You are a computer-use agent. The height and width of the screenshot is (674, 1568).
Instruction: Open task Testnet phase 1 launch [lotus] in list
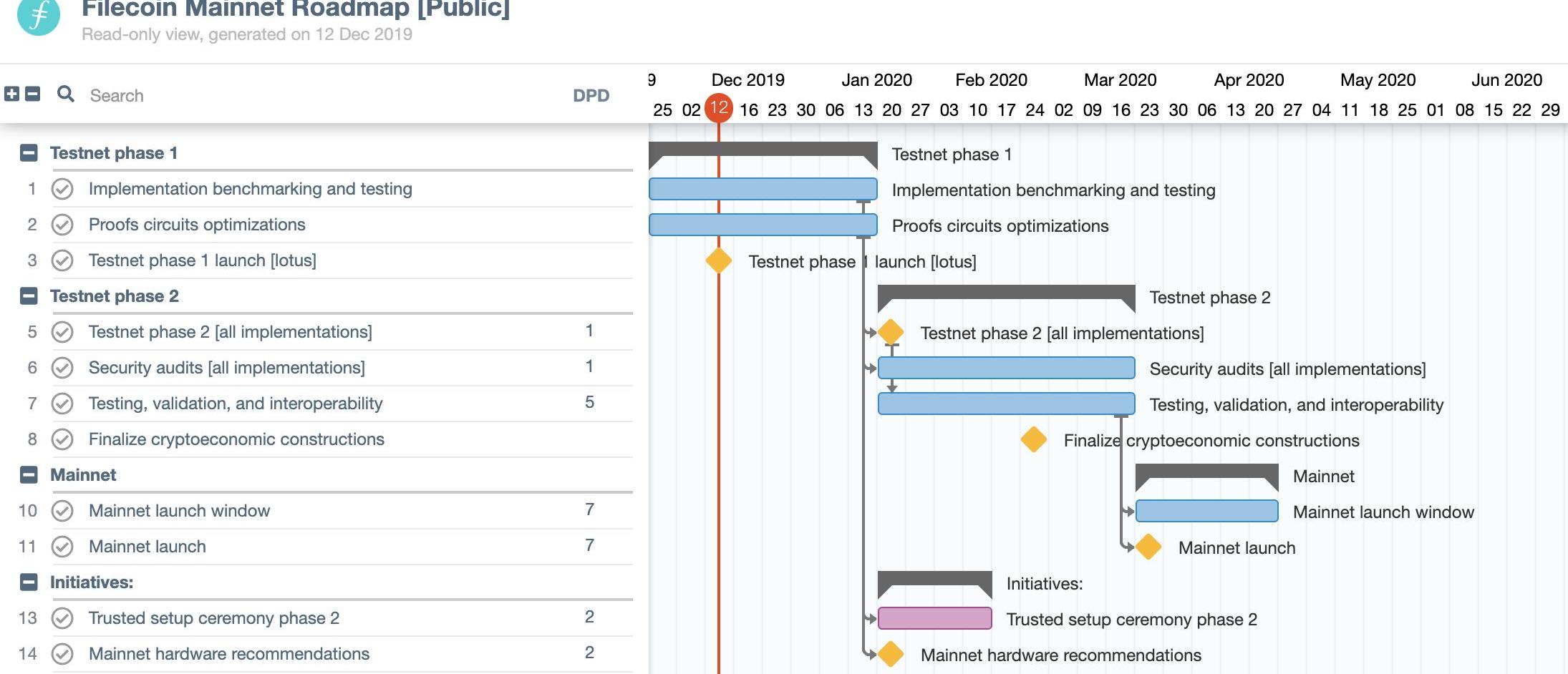(203, 260)
